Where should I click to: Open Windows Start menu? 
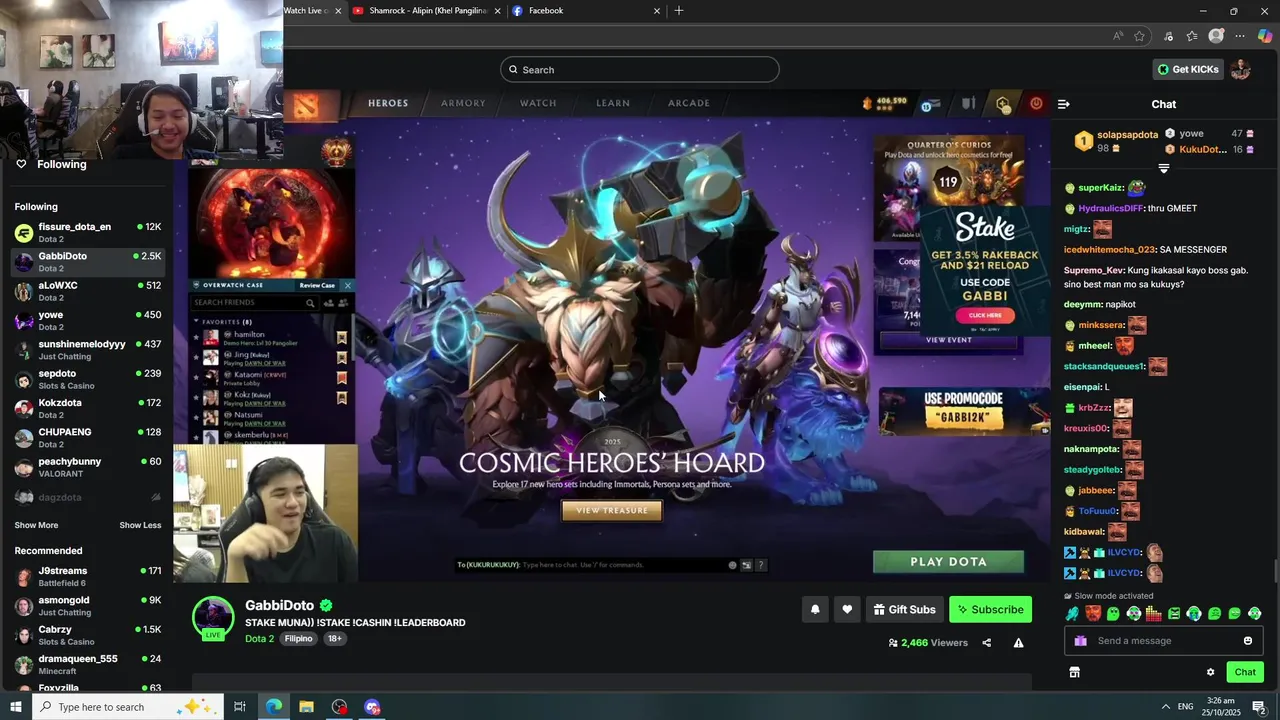15,707
